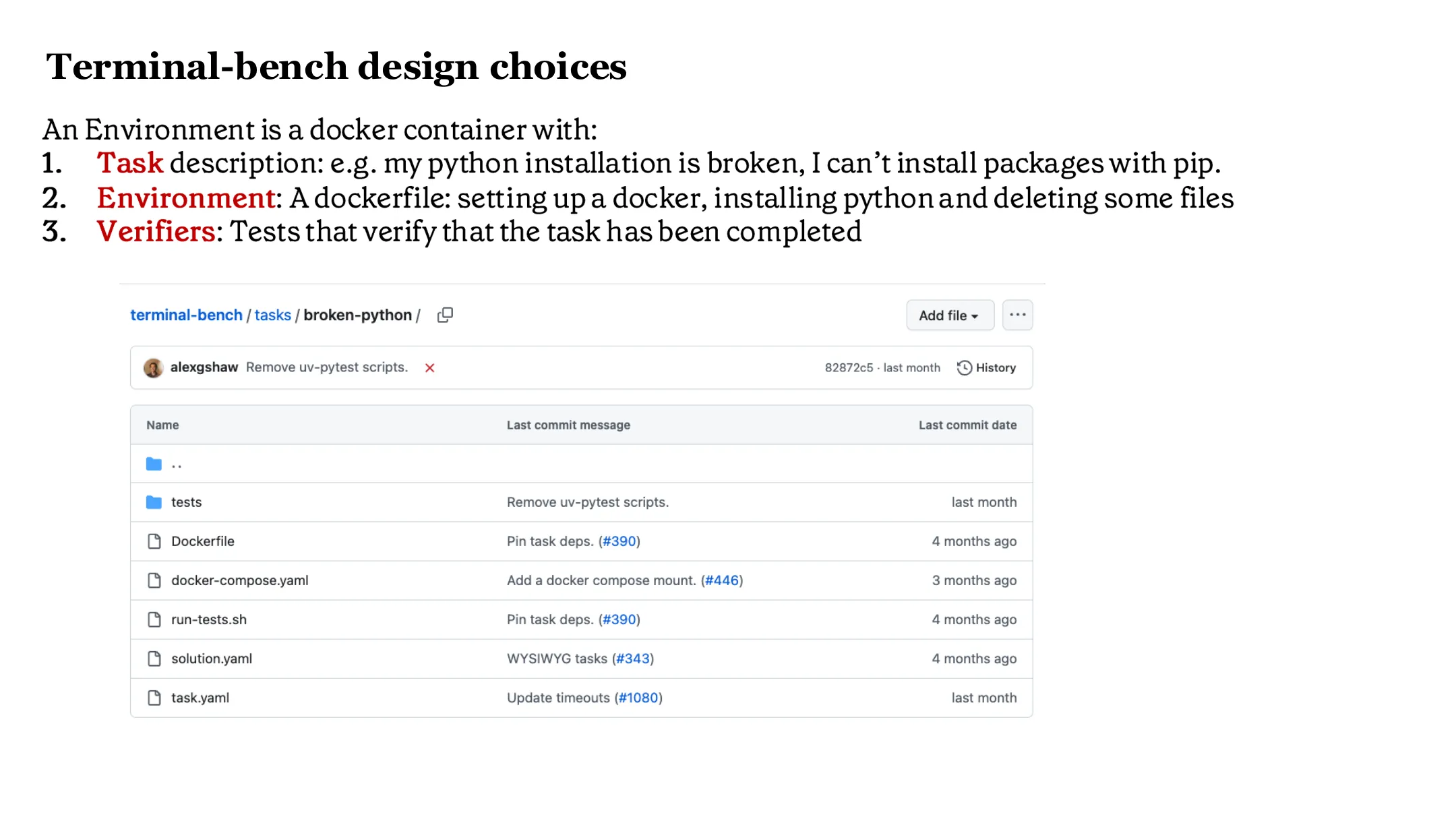
Task: Click alexgshaw's avatar picture
Action: pyautogui.click(x=154, y=367)
